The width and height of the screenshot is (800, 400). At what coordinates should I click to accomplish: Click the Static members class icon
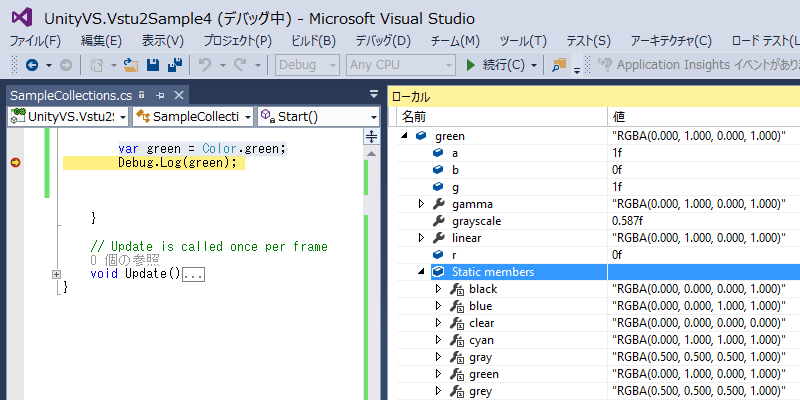[438, 272]
